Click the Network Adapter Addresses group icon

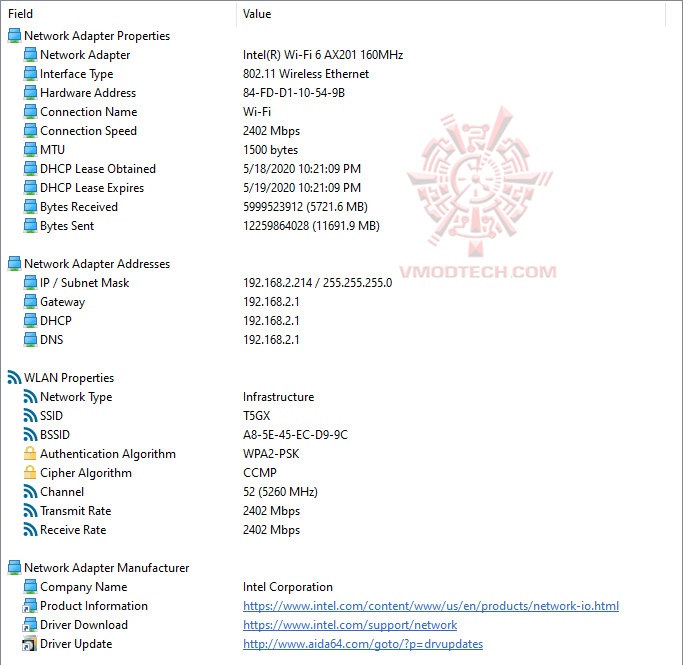tap(14, 263)
